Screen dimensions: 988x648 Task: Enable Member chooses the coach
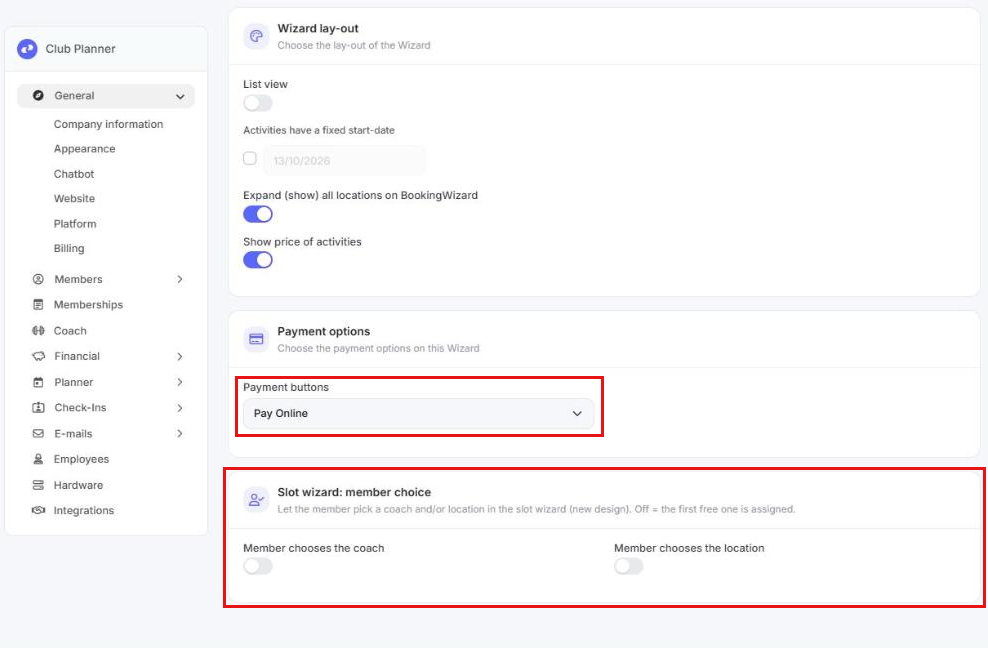coord(258,566)
